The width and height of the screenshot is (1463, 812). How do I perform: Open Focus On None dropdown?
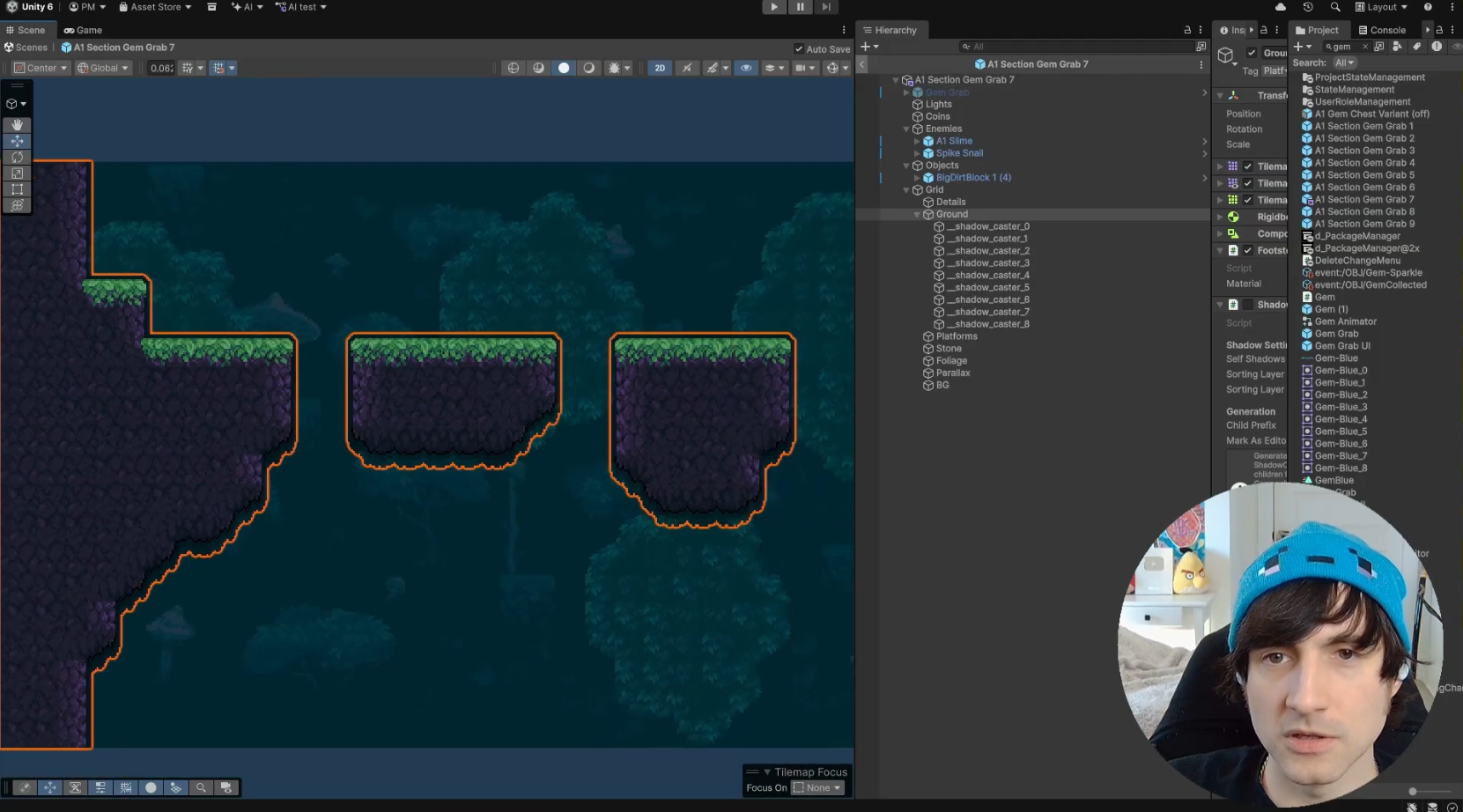817,788
